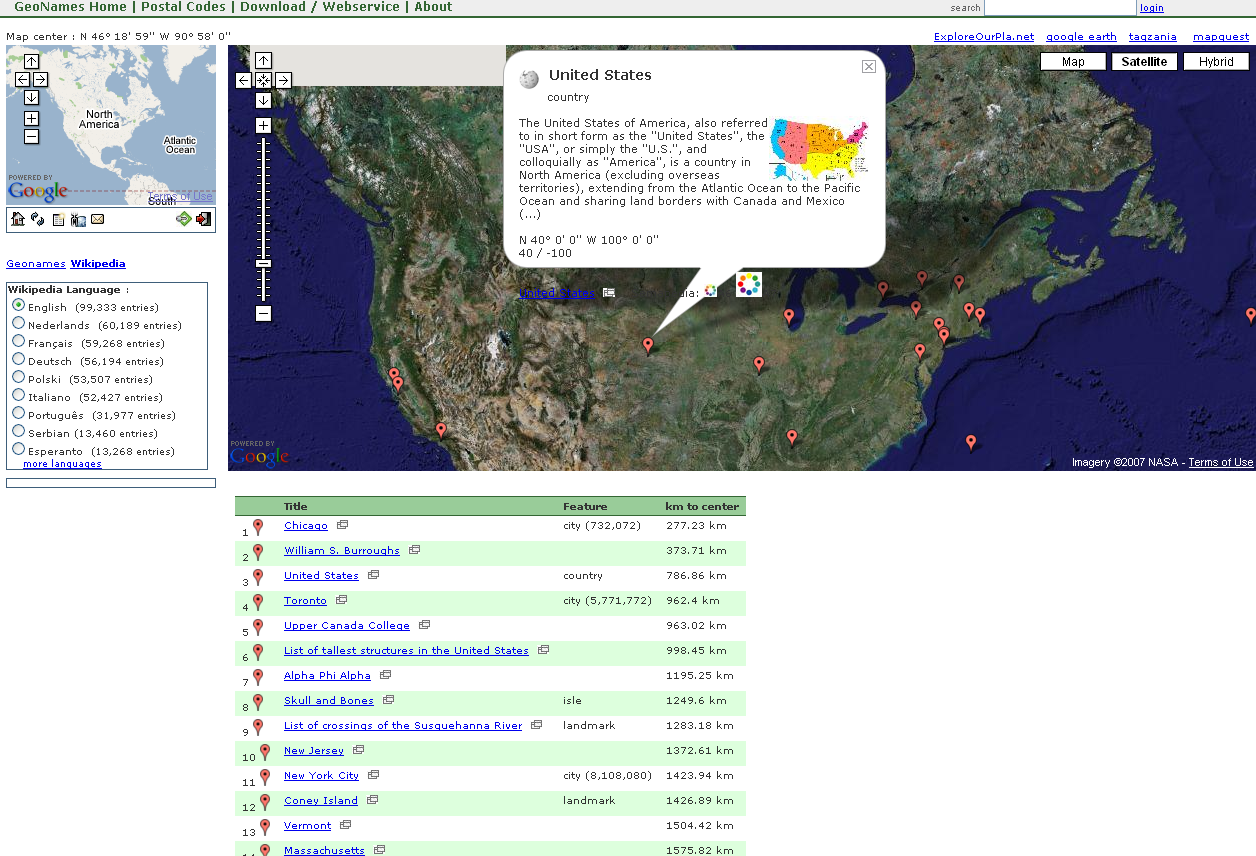Open ExploreOurPla.net link
Image resolution: width=1256 pixels, height=856 pixels.
[984, 37]
